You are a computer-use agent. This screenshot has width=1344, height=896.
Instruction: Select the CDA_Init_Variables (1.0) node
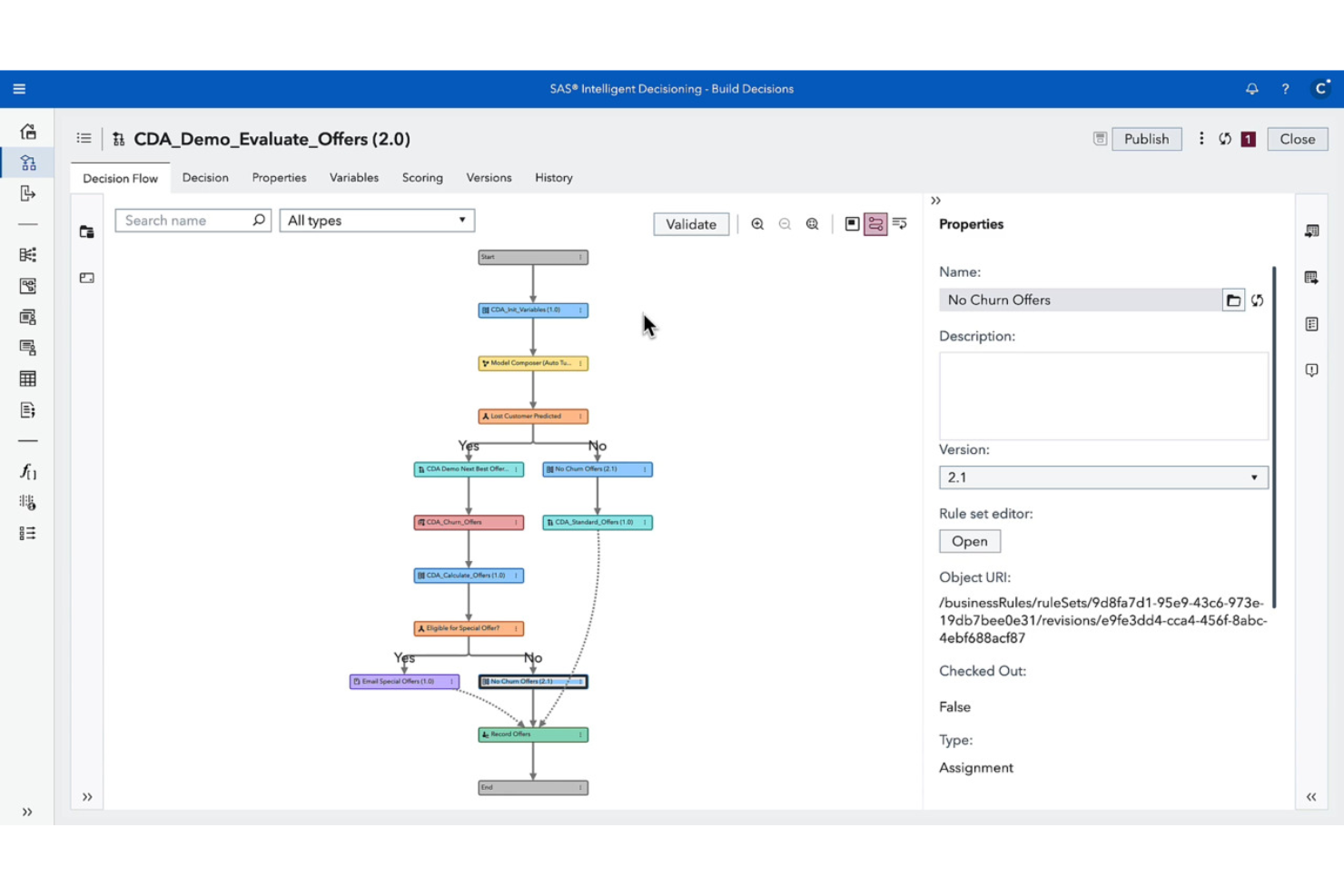point(533,310)
